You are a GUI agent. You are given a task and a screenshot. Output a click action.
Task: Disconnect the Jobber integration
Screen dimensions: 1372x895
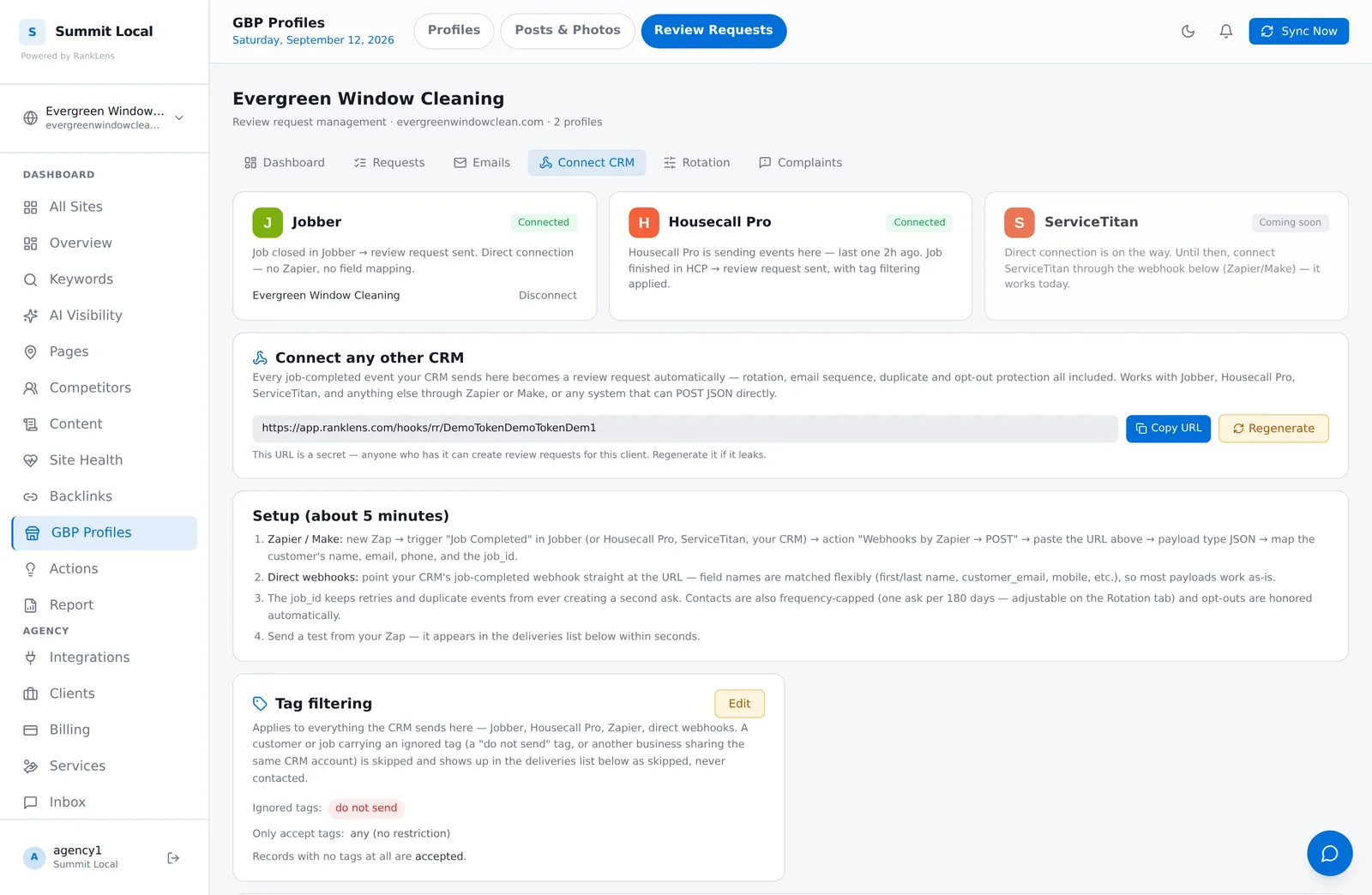coord(547,296)
